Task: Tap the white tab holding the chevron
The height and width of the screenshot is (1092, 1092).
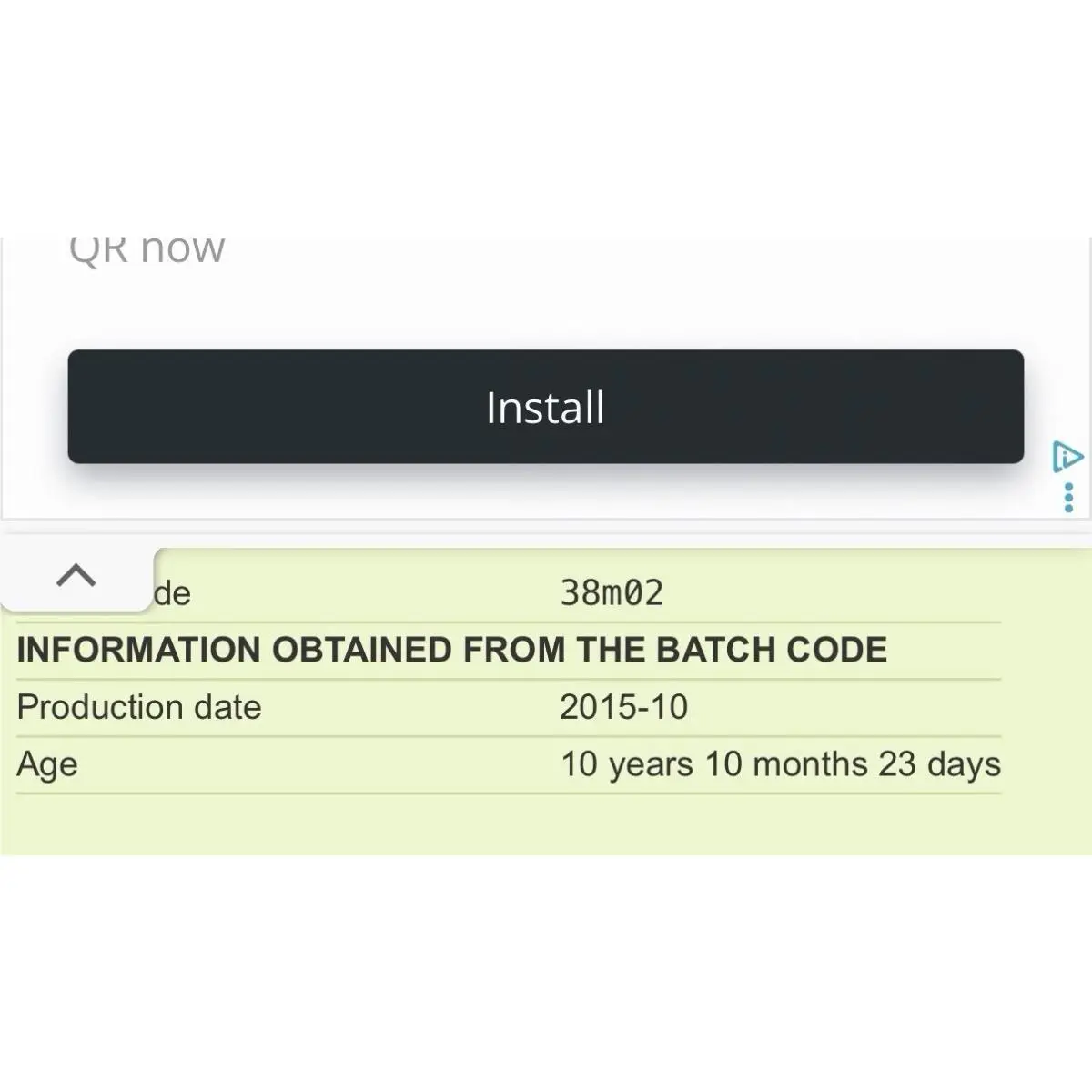Action: (78, 577)
